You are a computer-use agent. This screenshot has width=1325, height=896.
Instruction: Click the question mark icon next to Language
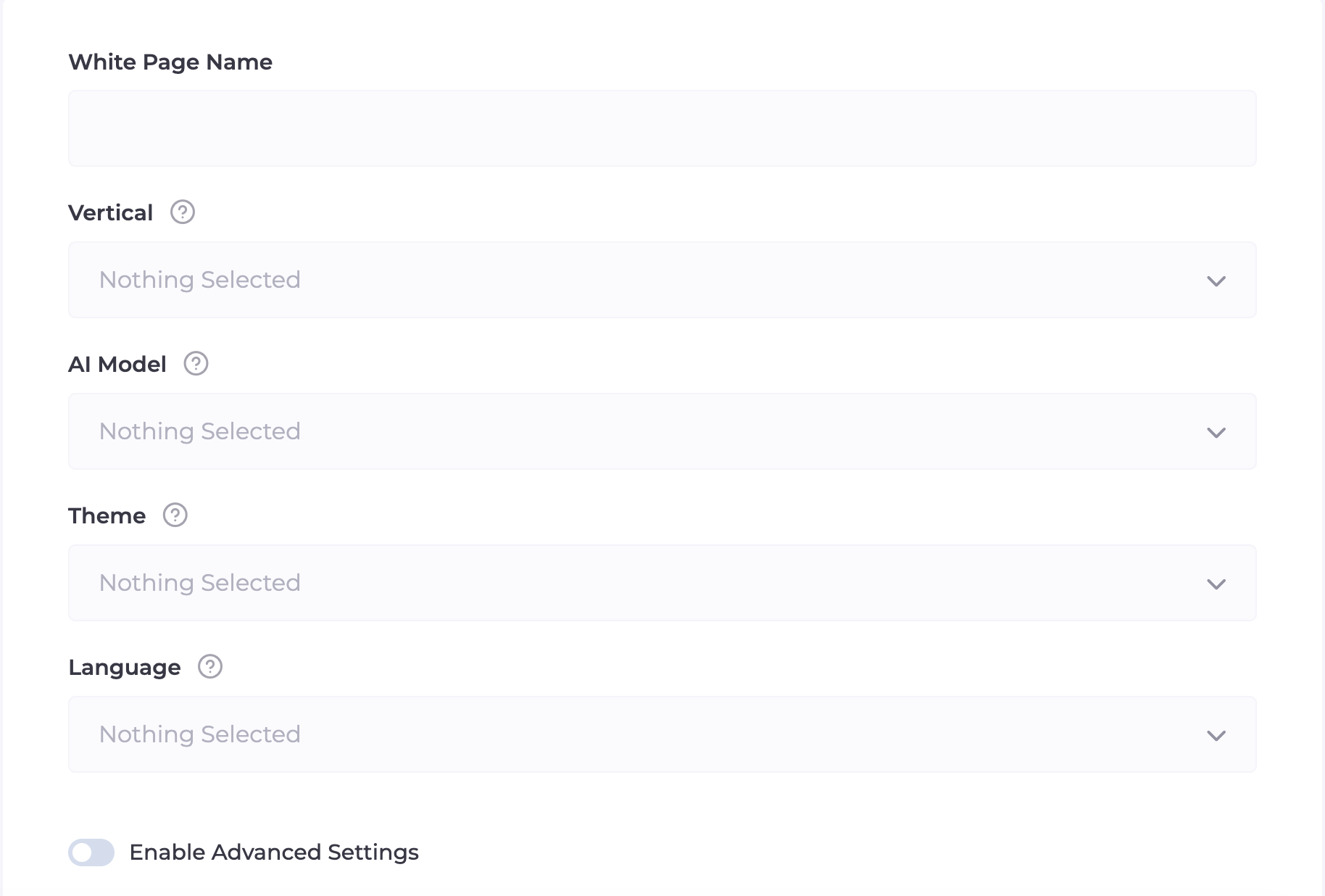(x=210, y=667)
